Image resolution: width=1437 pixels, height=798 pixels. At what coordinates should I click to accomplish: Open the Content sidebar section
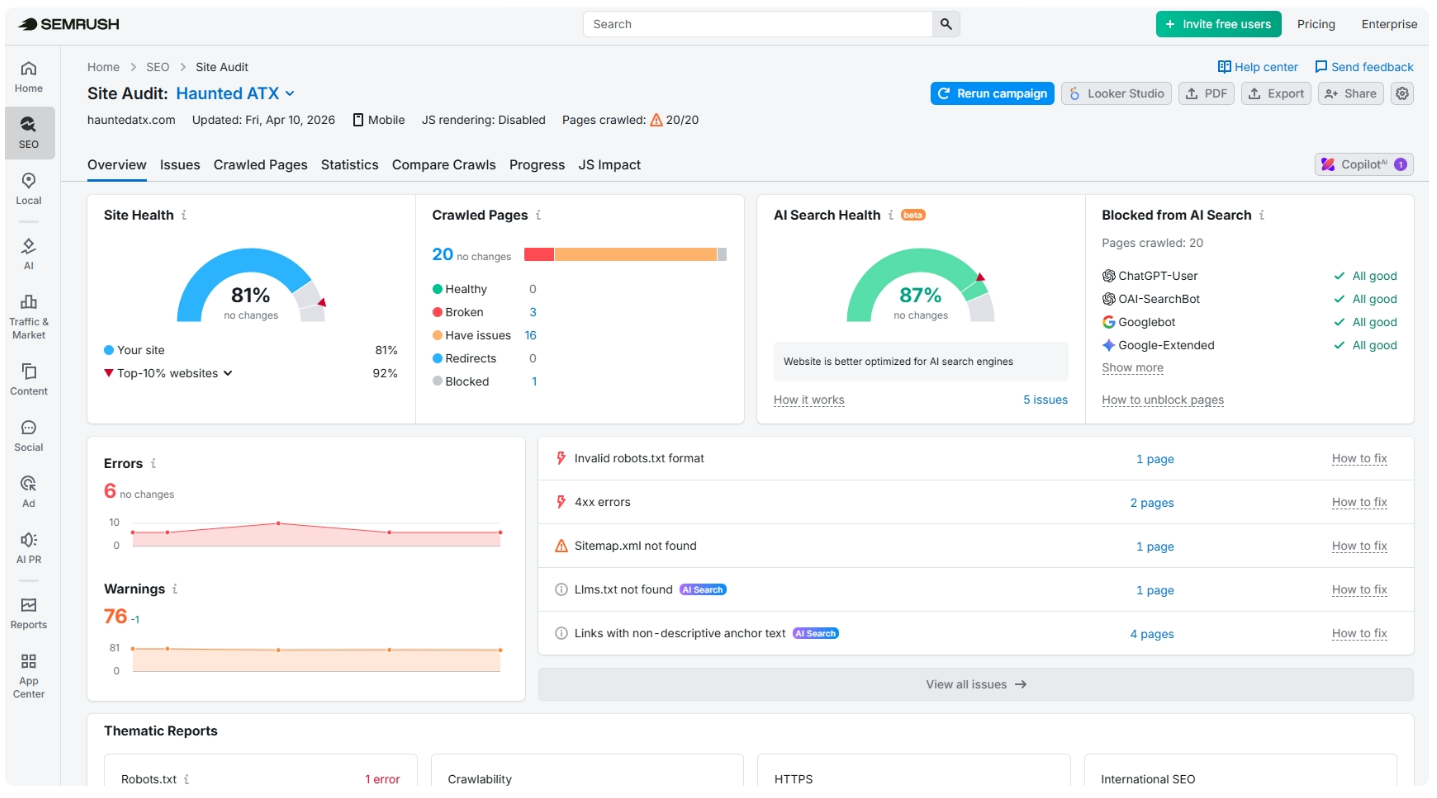(29, 380)
